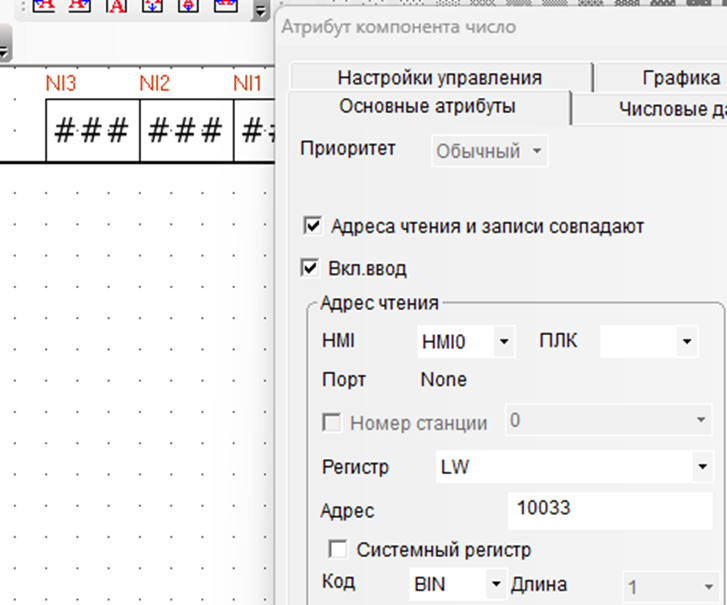The height and width of the screenshot is (605, 727).
Task: Click the red NI3 label
Action: coord(61,83)
